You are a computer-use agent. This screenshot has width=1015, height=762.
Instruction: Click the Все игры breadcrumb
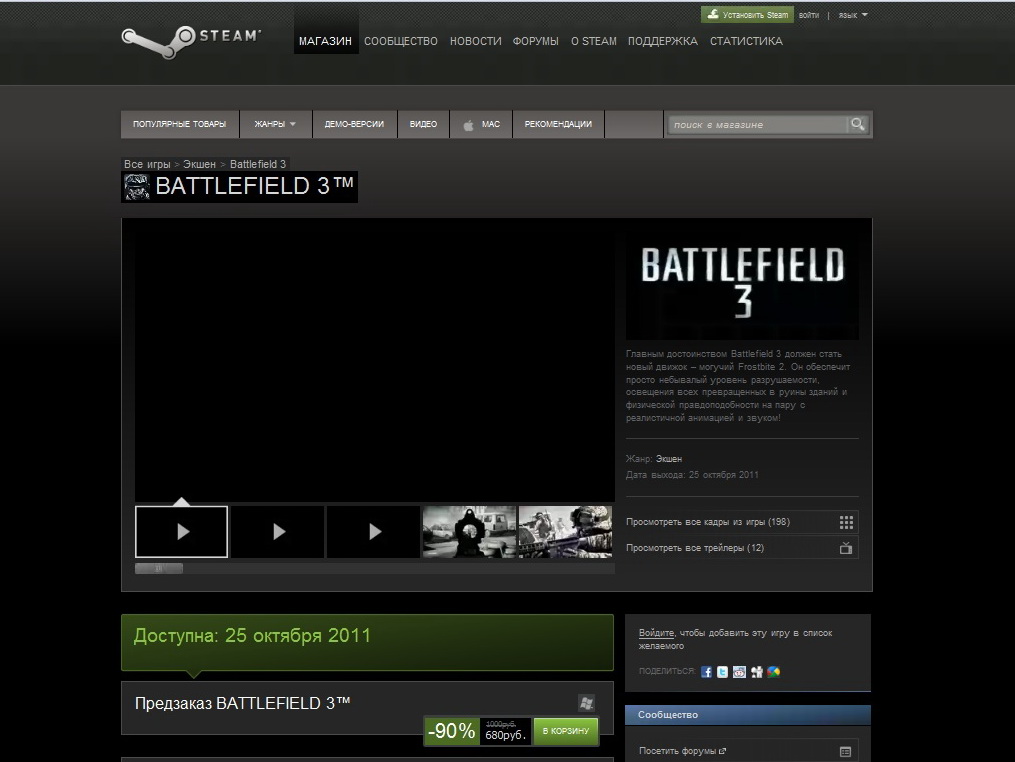[148, 164]
